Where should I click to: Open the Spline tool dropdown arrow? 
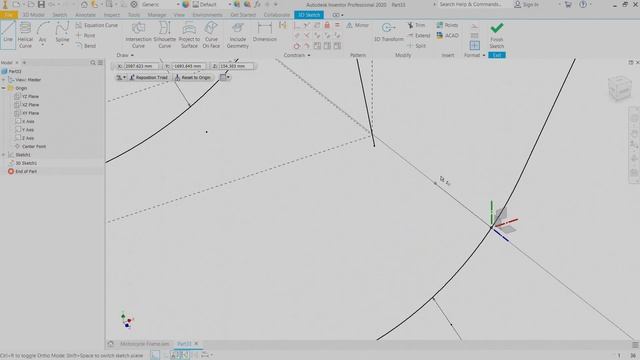[x=62, y=45]
